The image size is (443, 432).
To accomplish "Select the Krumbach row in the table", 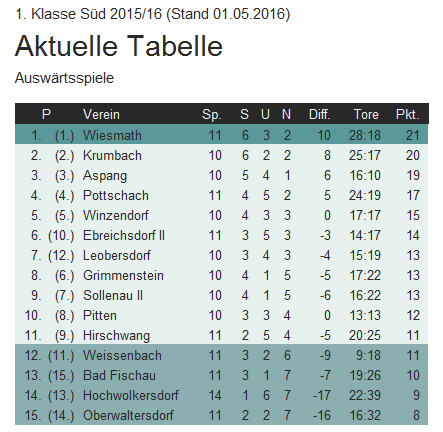I will [221, 155].
